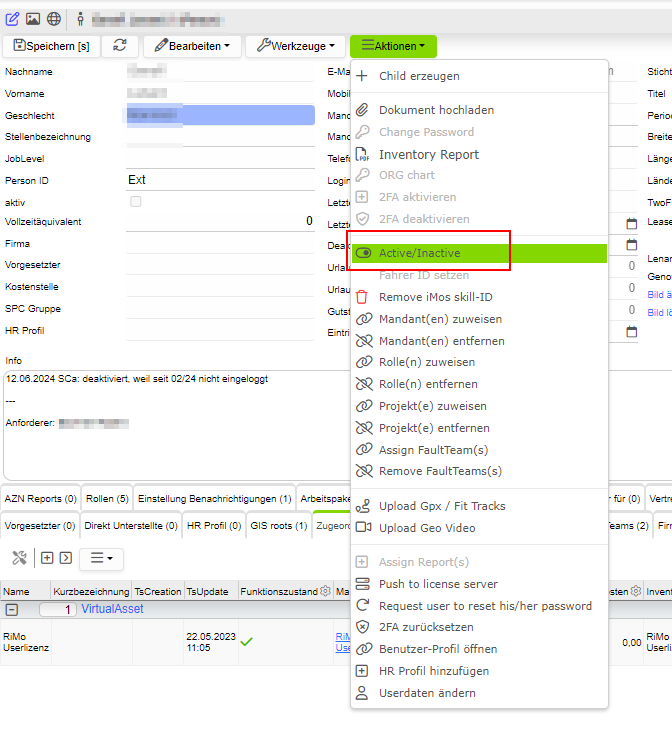Viewport: 672px width, 737px height.
Task: Click the Rolle(n) entfernen unlink icon
Action: (364, 384)
